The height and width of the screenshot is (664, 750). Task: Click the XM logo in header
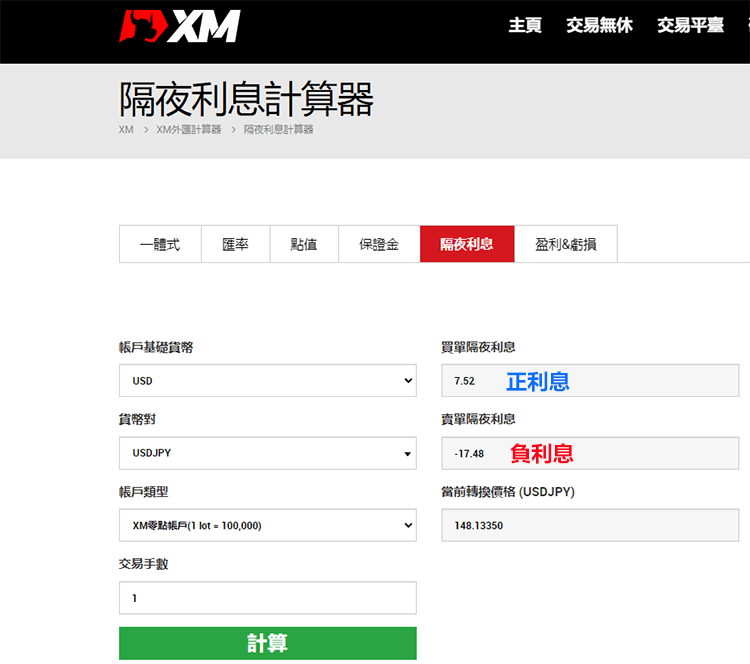pos(179,26)
